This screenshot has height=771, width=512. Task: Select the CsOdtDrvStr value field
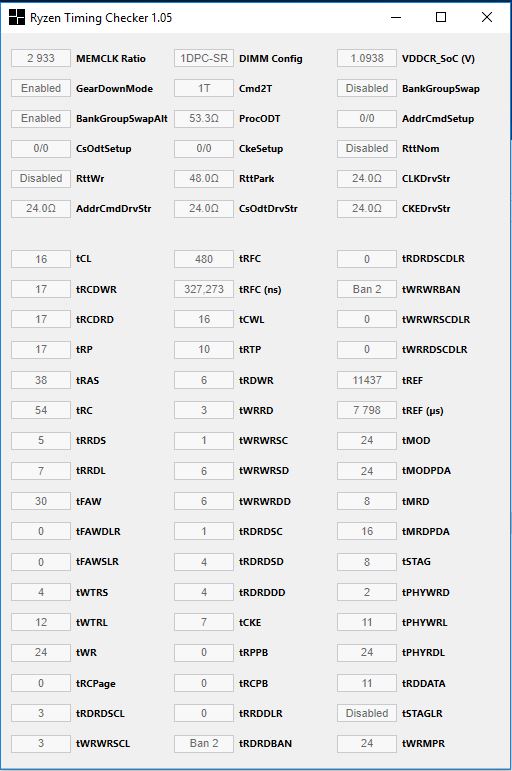point(204,208)
